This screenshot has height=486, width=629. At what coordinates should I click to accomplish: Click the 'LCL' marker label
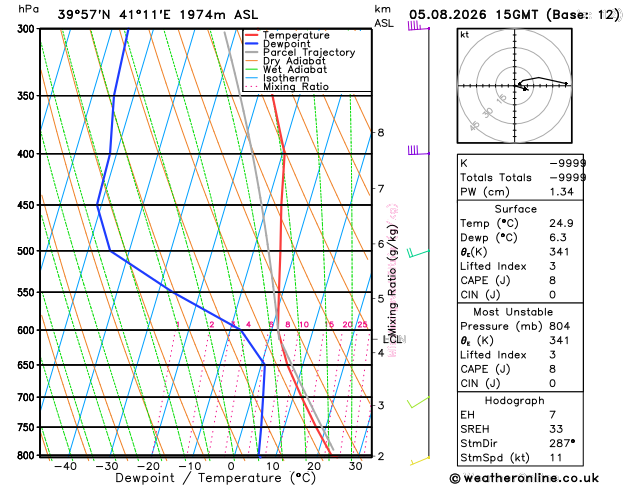coord(393,340)
